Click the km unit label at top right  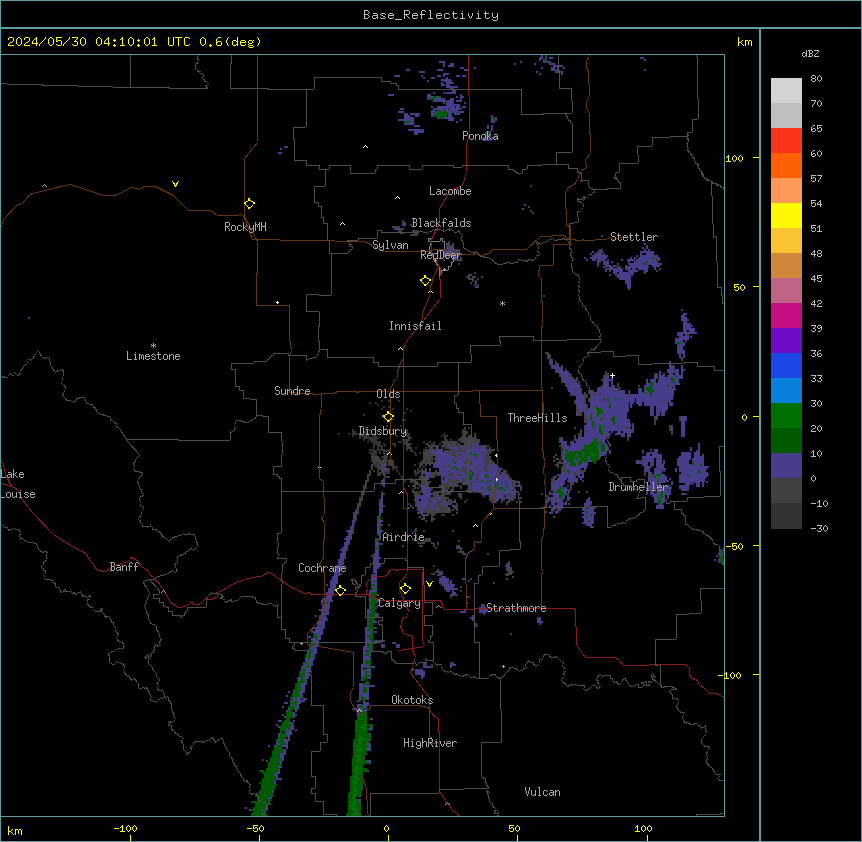(744, 42)
